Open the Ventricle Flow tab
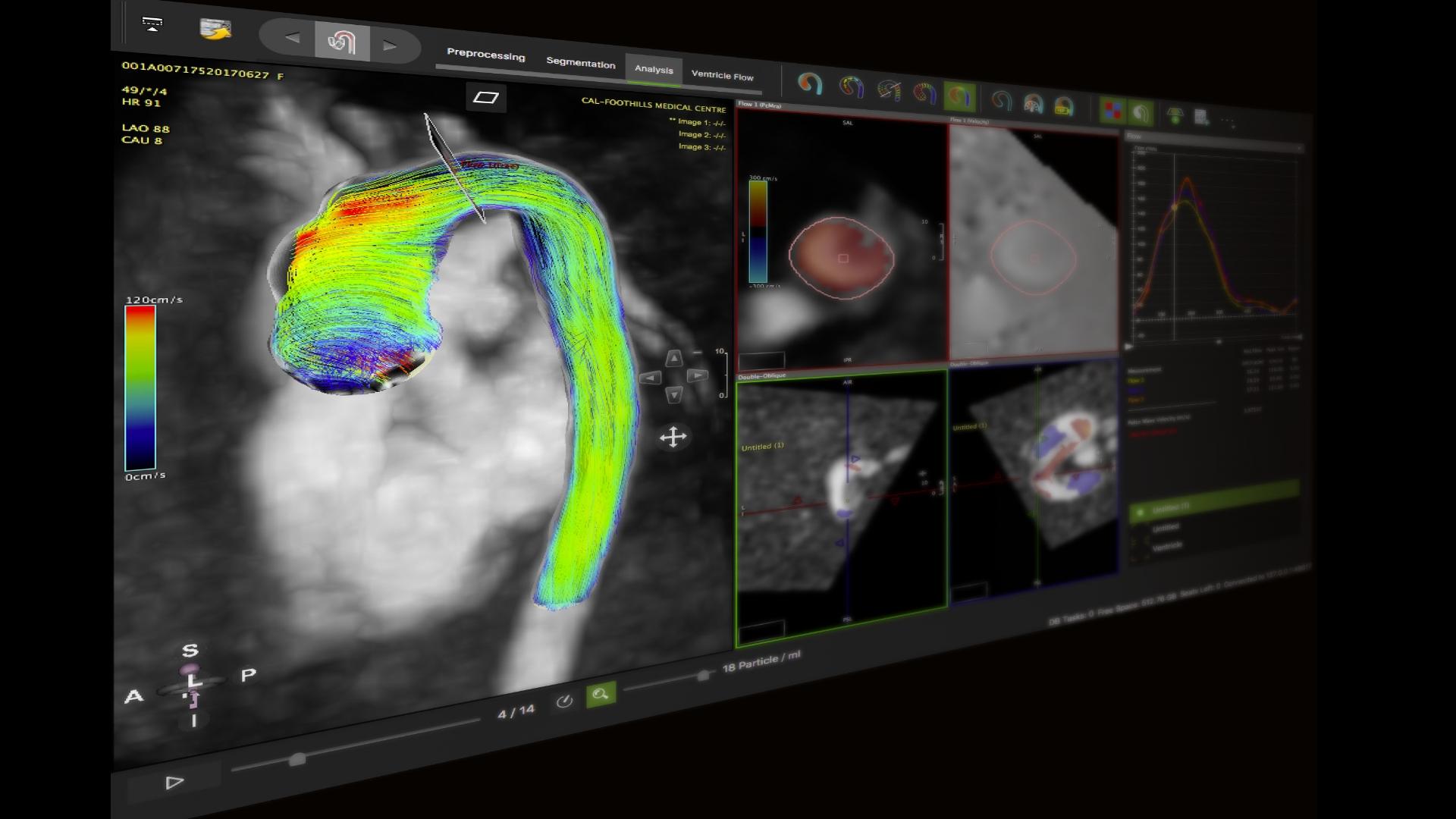The width and height of the screenshot is (1456, 819). (722, 75)
